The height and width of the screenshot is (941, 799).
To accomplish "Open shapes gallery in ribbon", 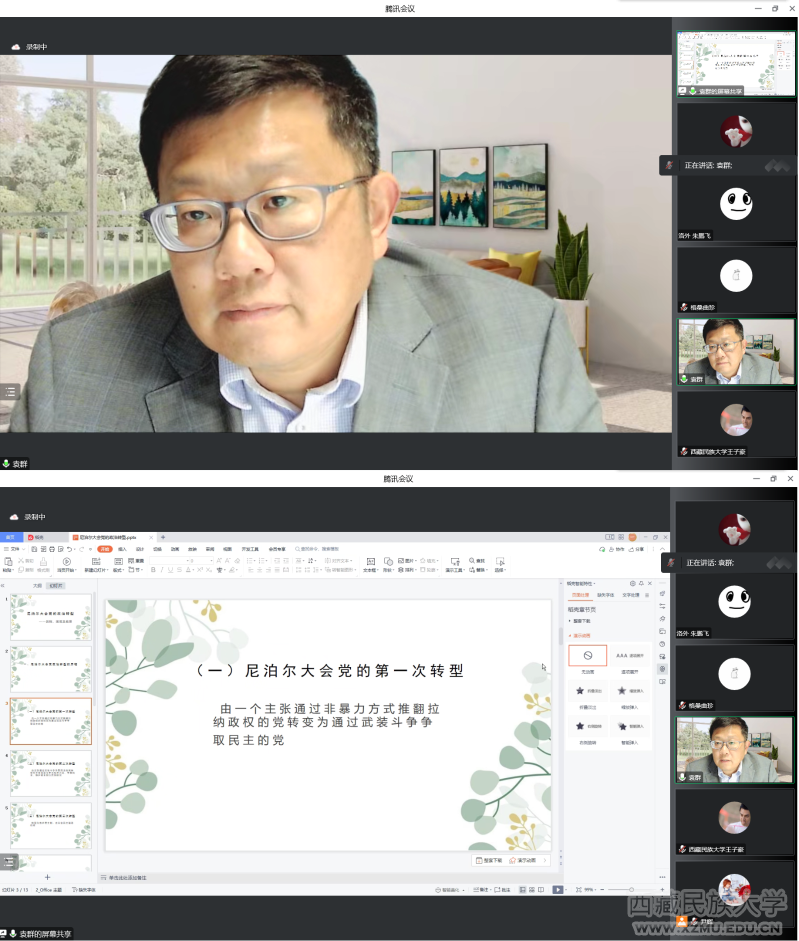I will tap(388, 565).
